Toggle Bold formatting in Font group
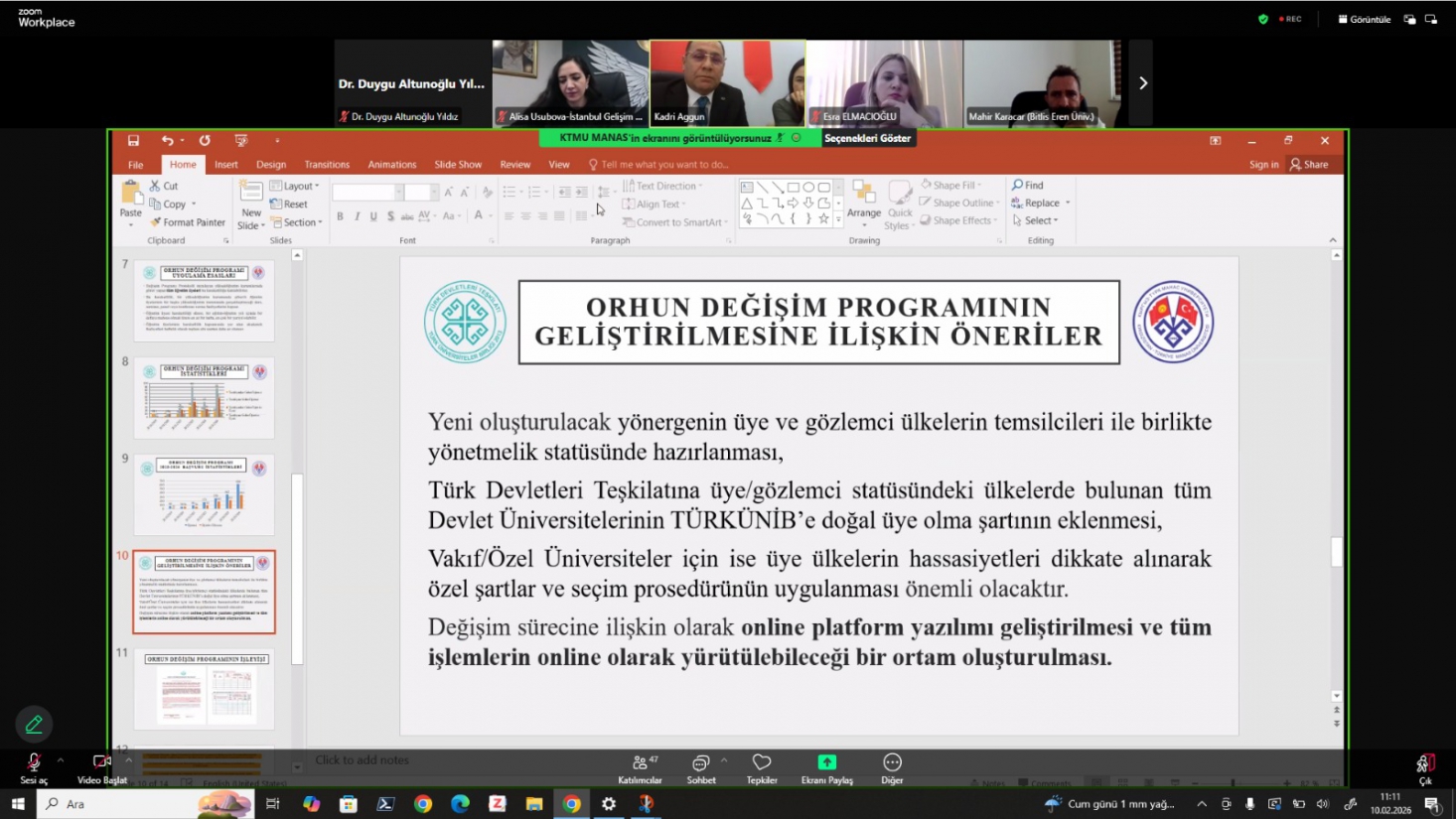 [x=340, y=216]
